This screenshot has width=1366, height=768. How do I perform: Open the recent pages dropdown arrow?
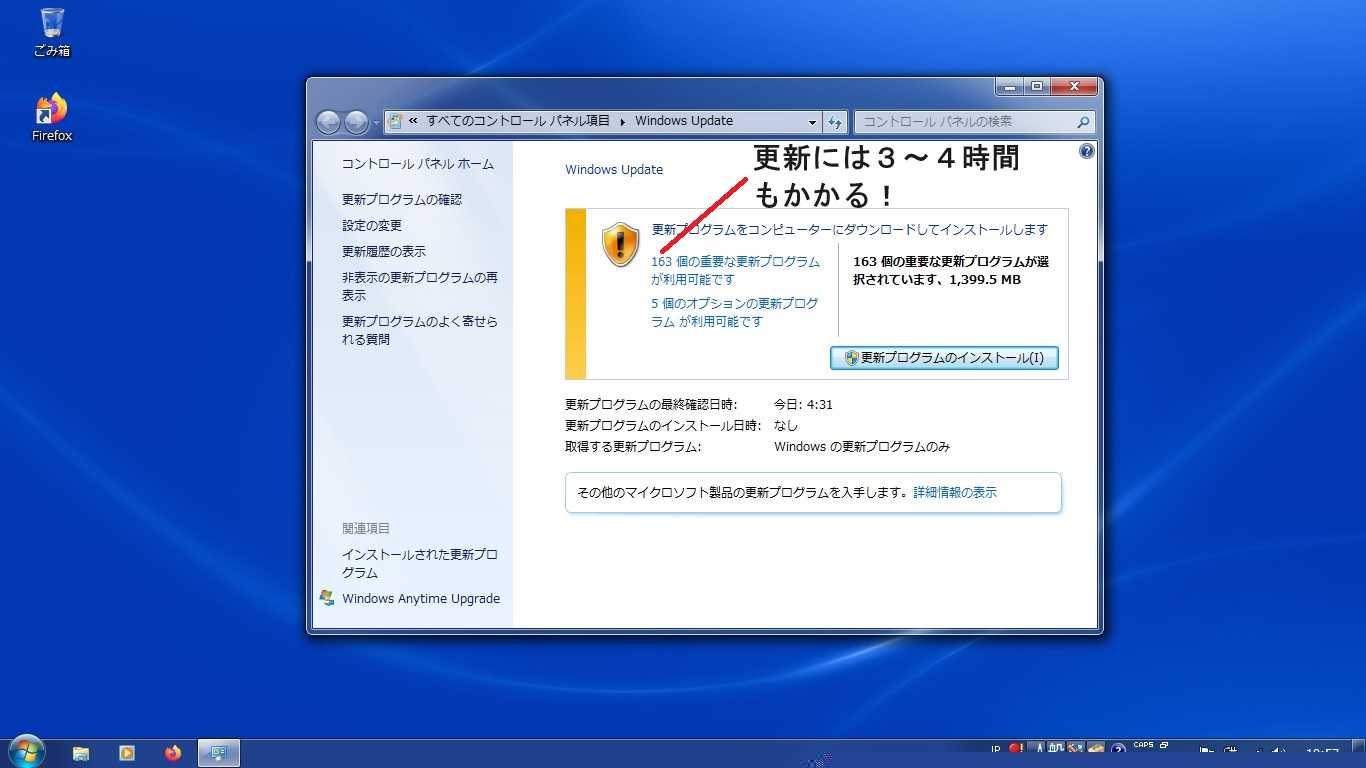(x=376, y=123)
